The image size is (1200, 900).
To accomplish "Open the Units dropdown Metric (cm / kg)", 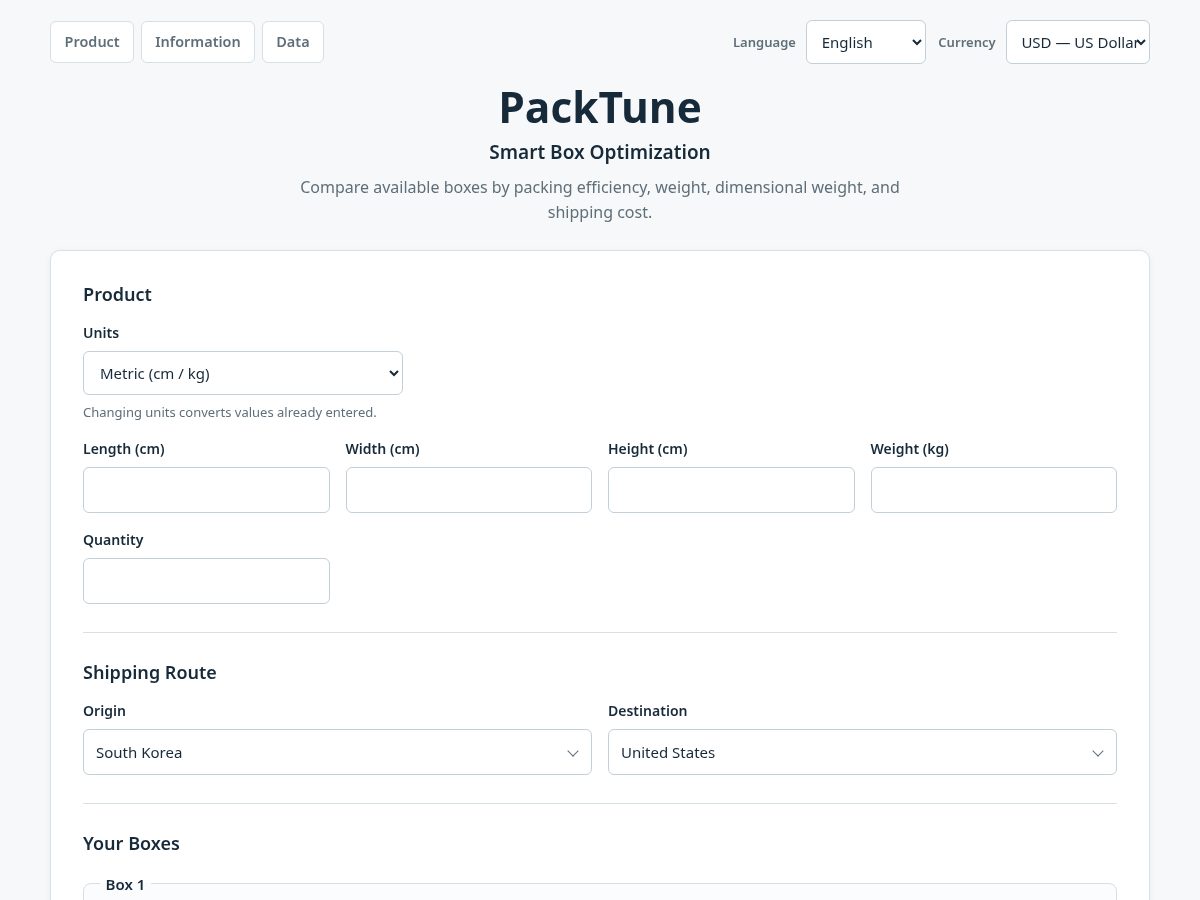I will 243,373.
